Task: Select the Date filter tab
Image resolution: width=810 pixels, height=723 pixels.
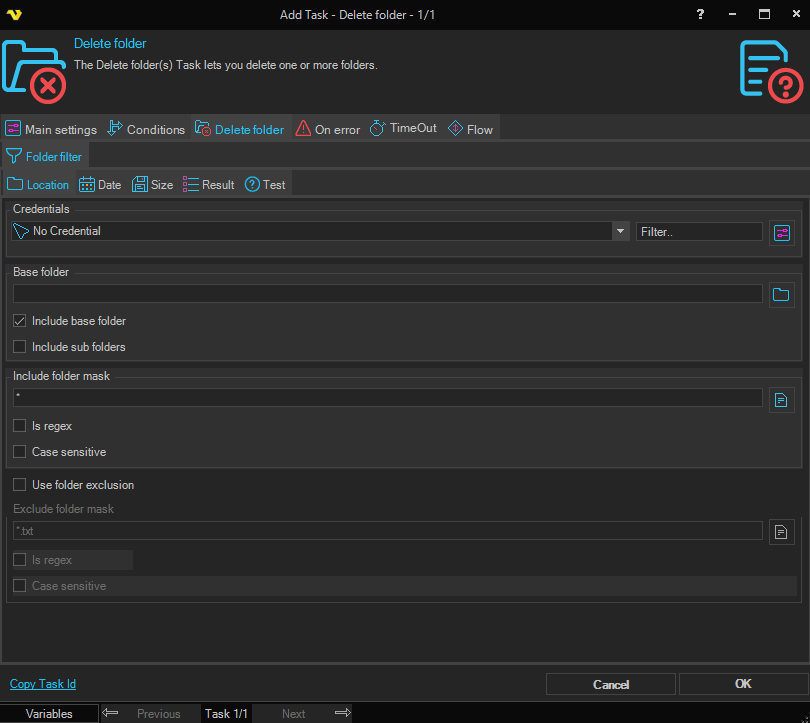Action: point(100,185)
